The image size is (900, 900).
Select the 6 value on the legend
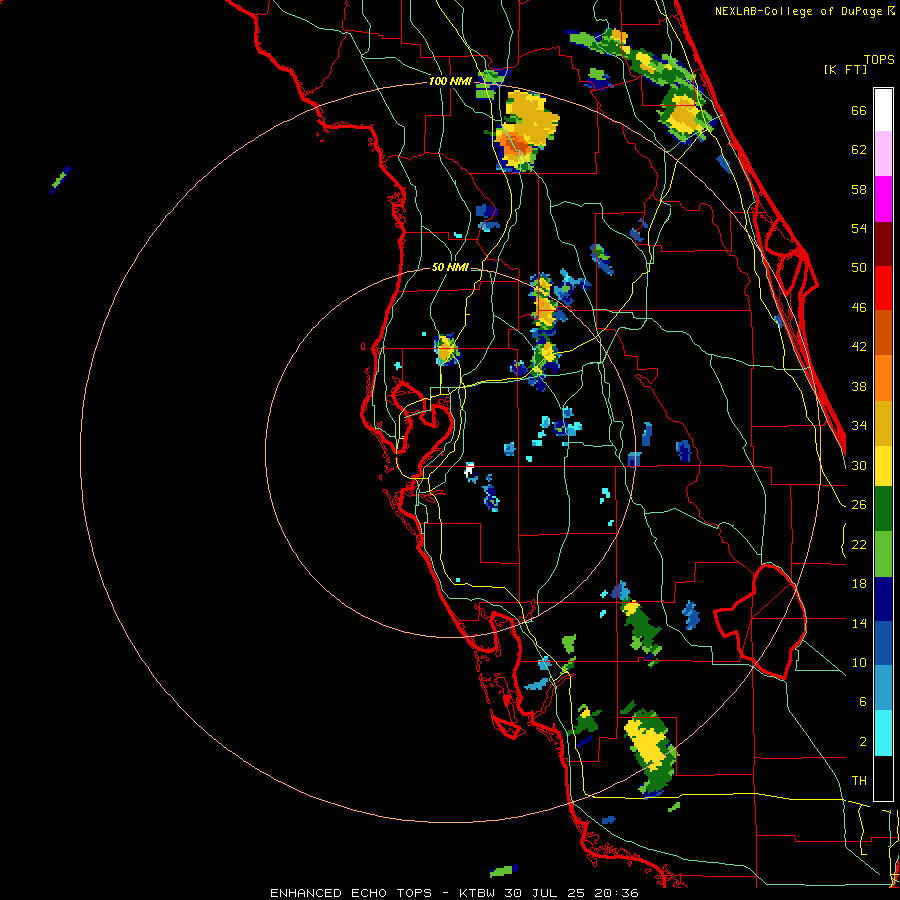tap(863, 701)
